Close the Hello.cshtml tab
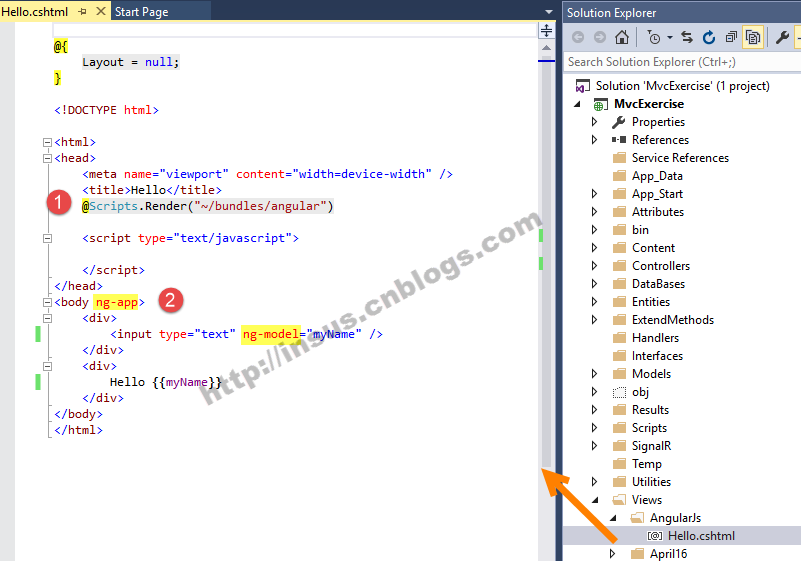This screenshot has height=561, width=801. [101, 11]
